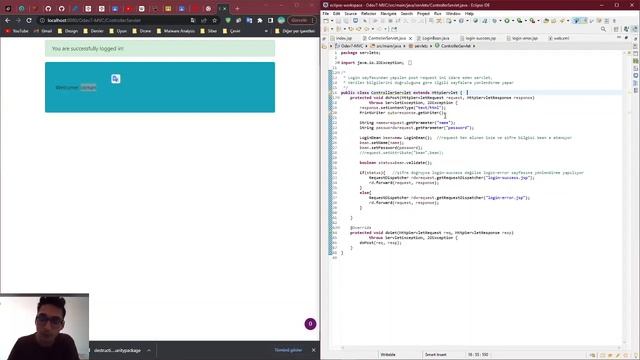
Task: Open Diğer yer işaretleri bookmarks folder
Action: (x=295, y=31)
